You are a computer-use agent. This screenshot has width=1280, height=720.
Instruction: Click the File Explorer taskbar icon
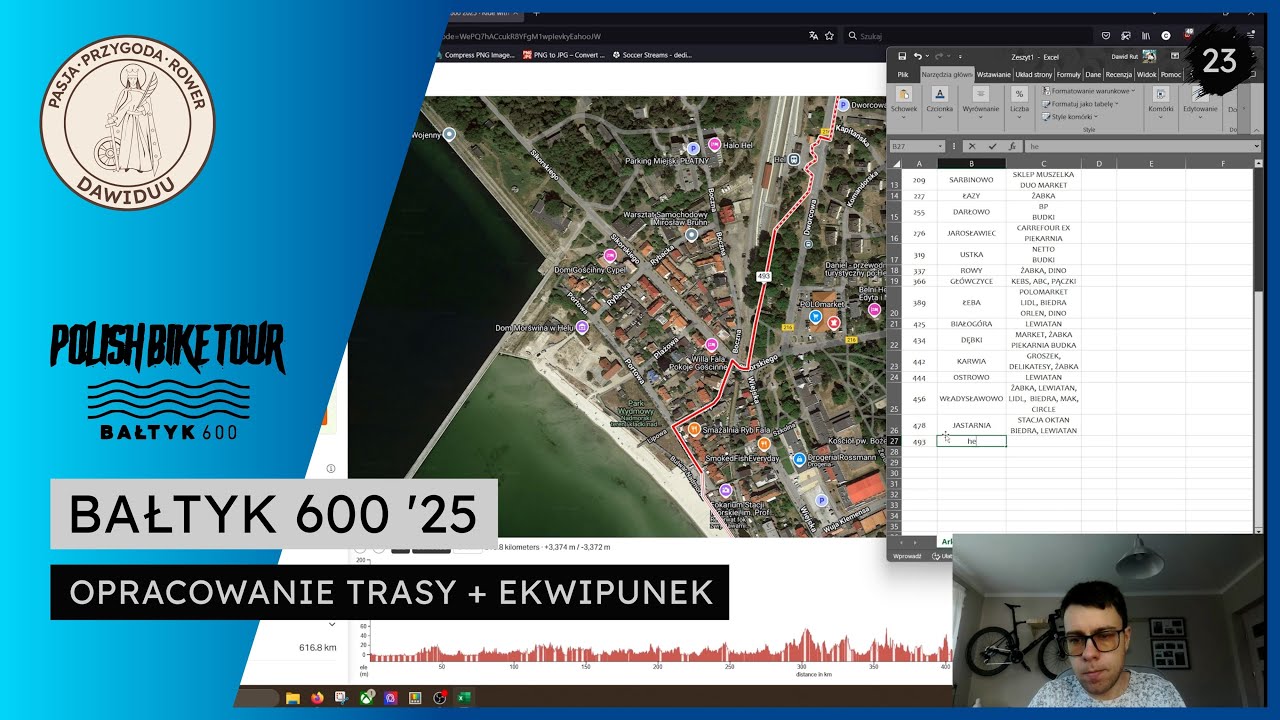[x=293, y=698]
